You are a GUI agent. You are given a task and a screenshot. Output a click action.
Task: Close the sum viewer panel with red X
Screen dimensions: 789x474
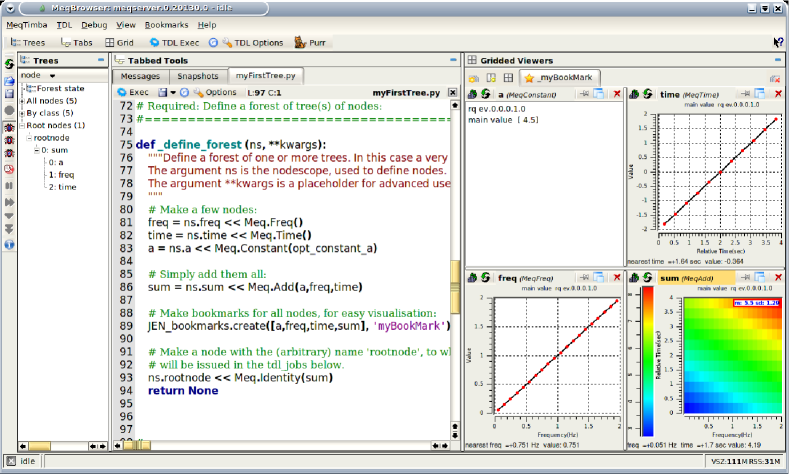pyautogui.click(x=780, y=275)
